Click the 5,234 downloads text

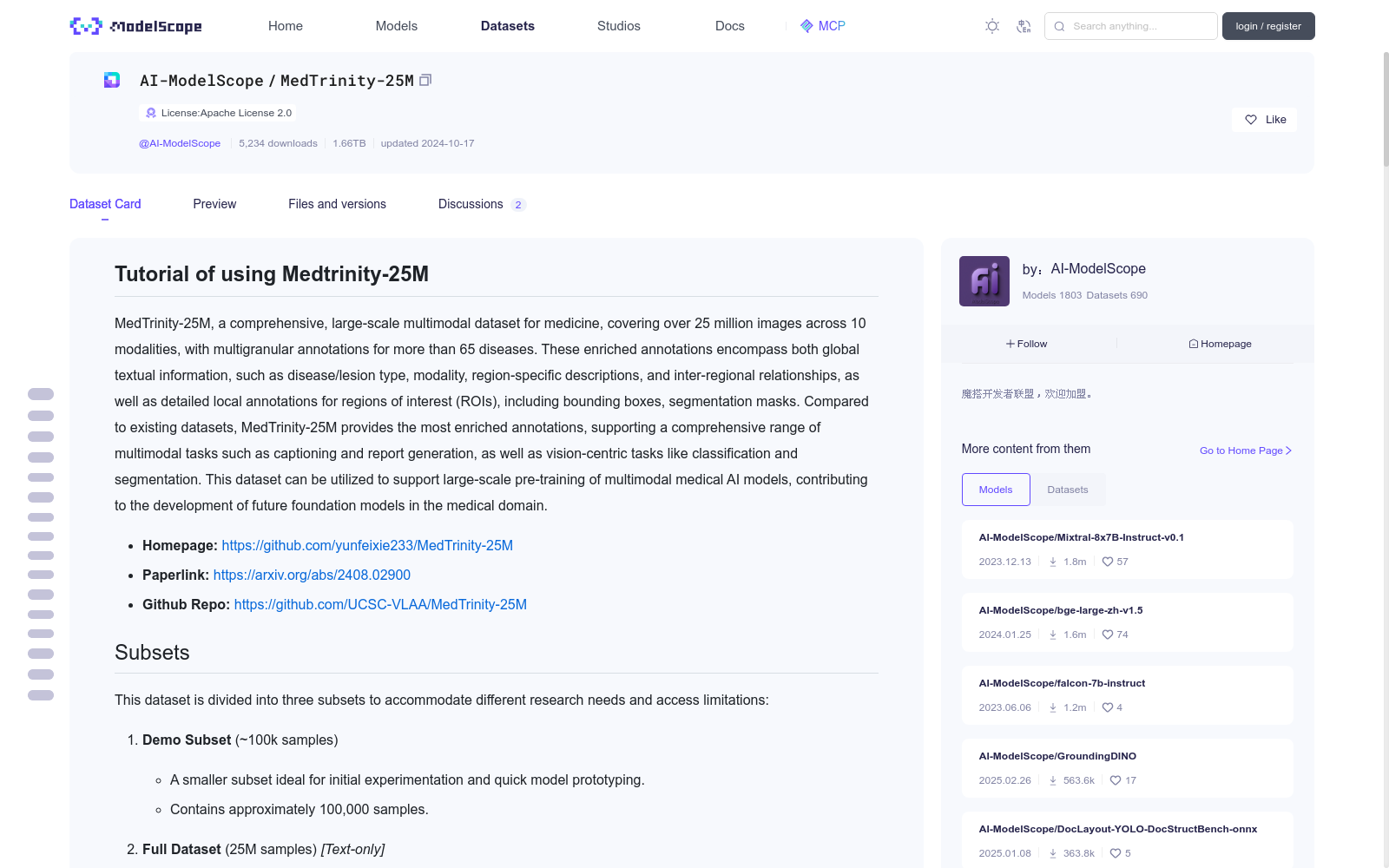[x=278, y=143]
